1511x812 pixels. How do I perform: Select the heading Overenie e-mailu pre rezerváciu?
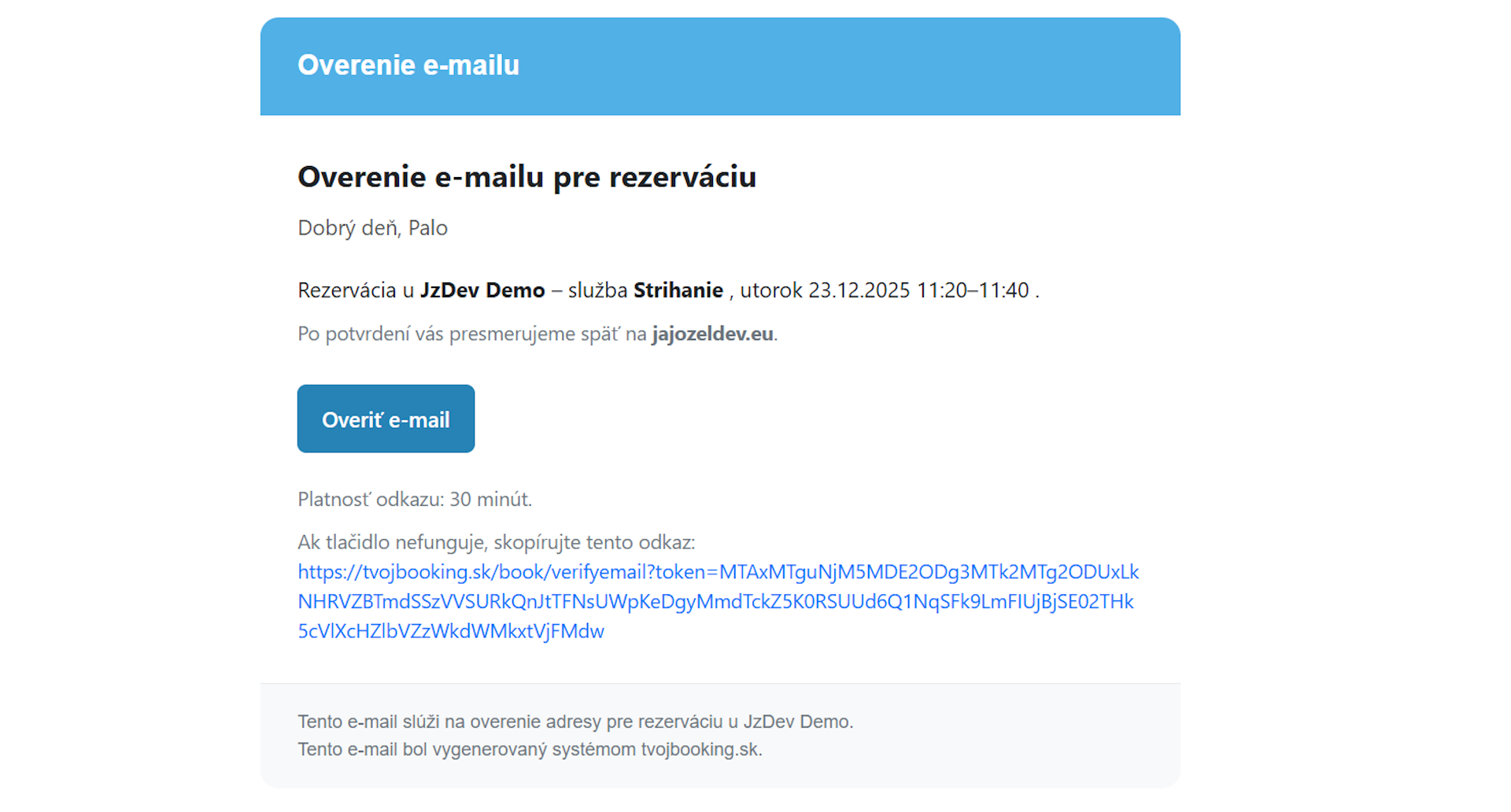tap(526, 177)
